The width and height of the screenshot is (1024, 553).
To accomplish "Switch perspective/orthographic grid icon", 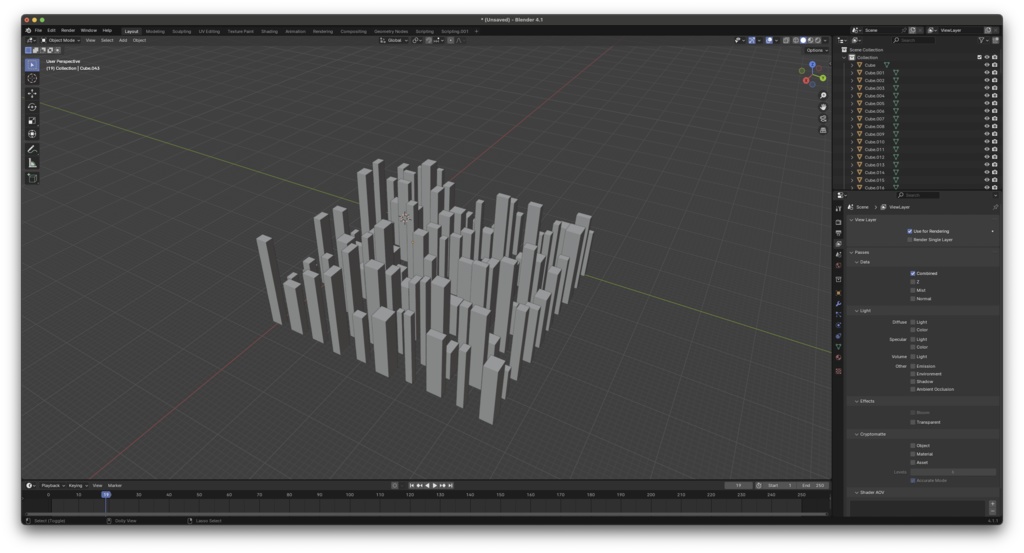I will 823,131.
